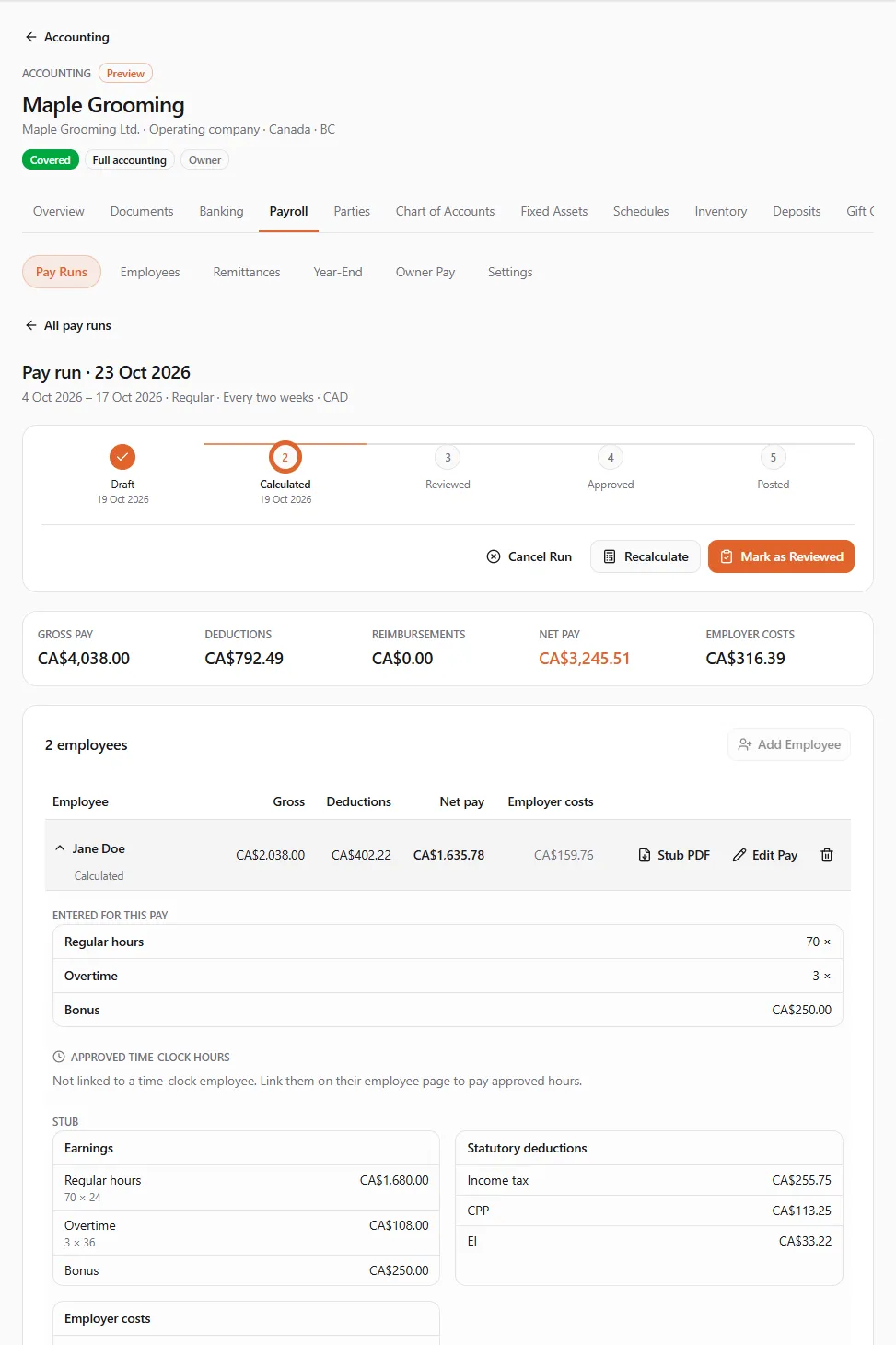Return to All pay runs

point(68,325)
